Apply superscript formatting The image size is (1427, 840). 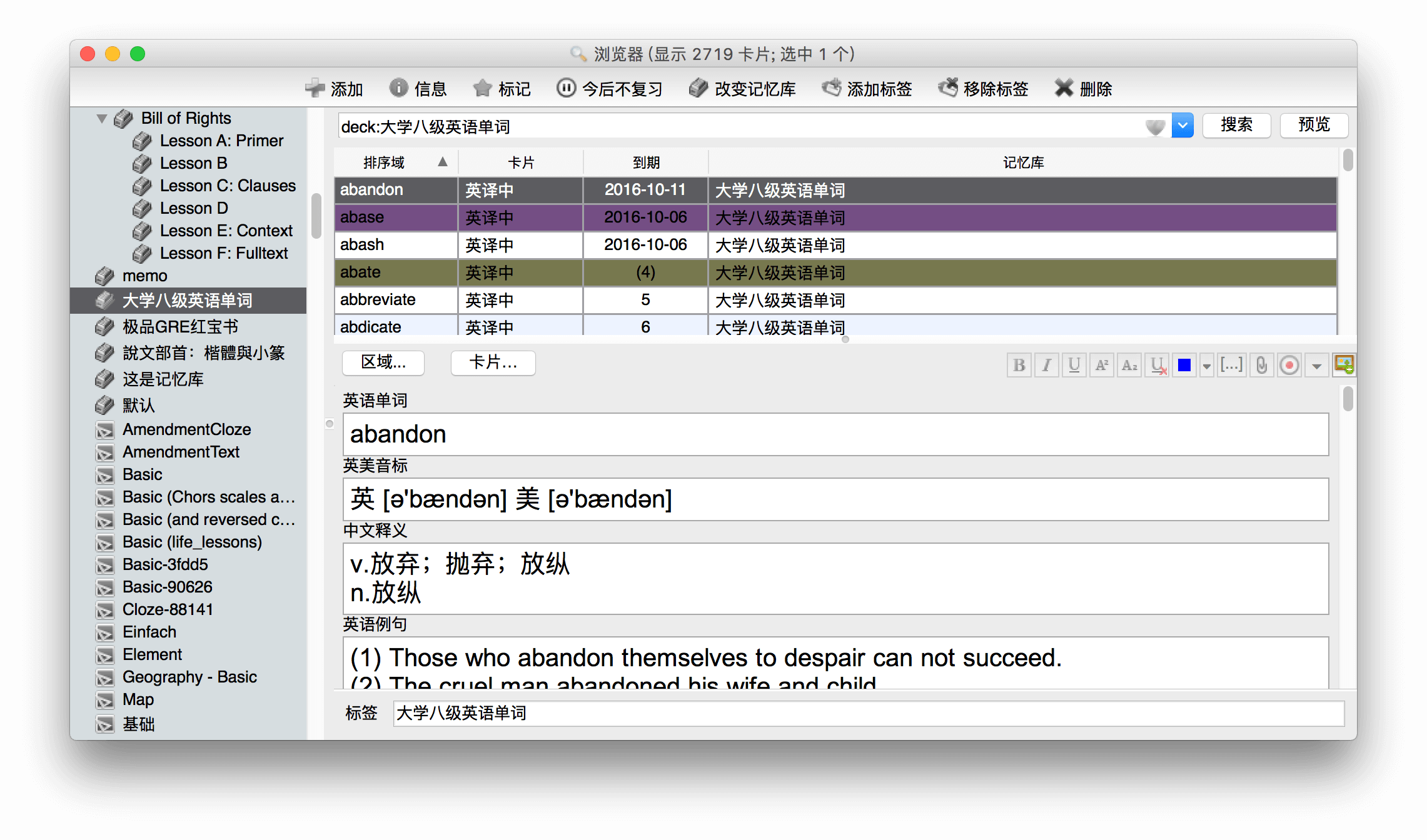pos(1102,365)
